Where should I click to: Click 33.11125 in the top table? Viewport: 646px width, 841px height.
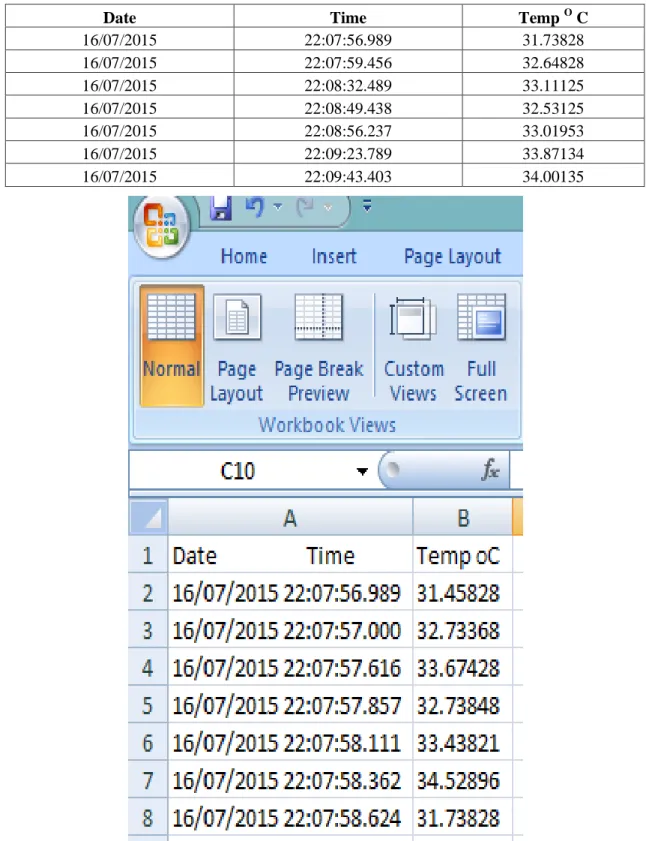point(553,85)
